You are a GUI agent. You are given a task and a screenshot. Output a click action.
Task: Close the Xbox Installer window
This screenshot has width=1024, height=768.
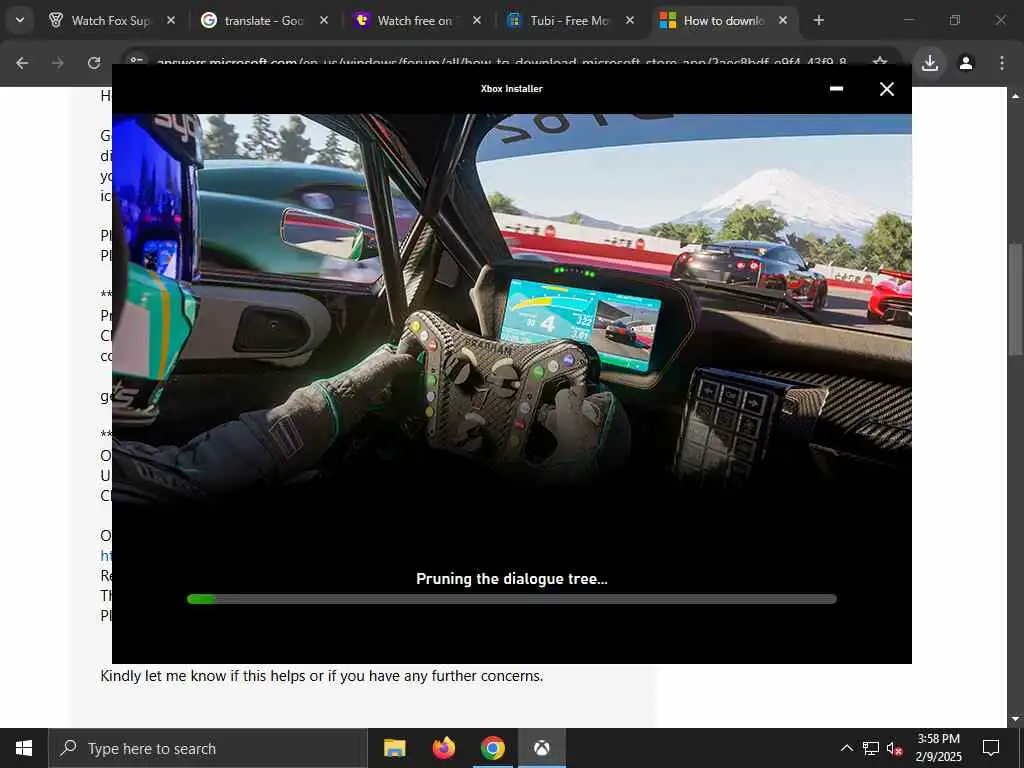click(886, 89)
